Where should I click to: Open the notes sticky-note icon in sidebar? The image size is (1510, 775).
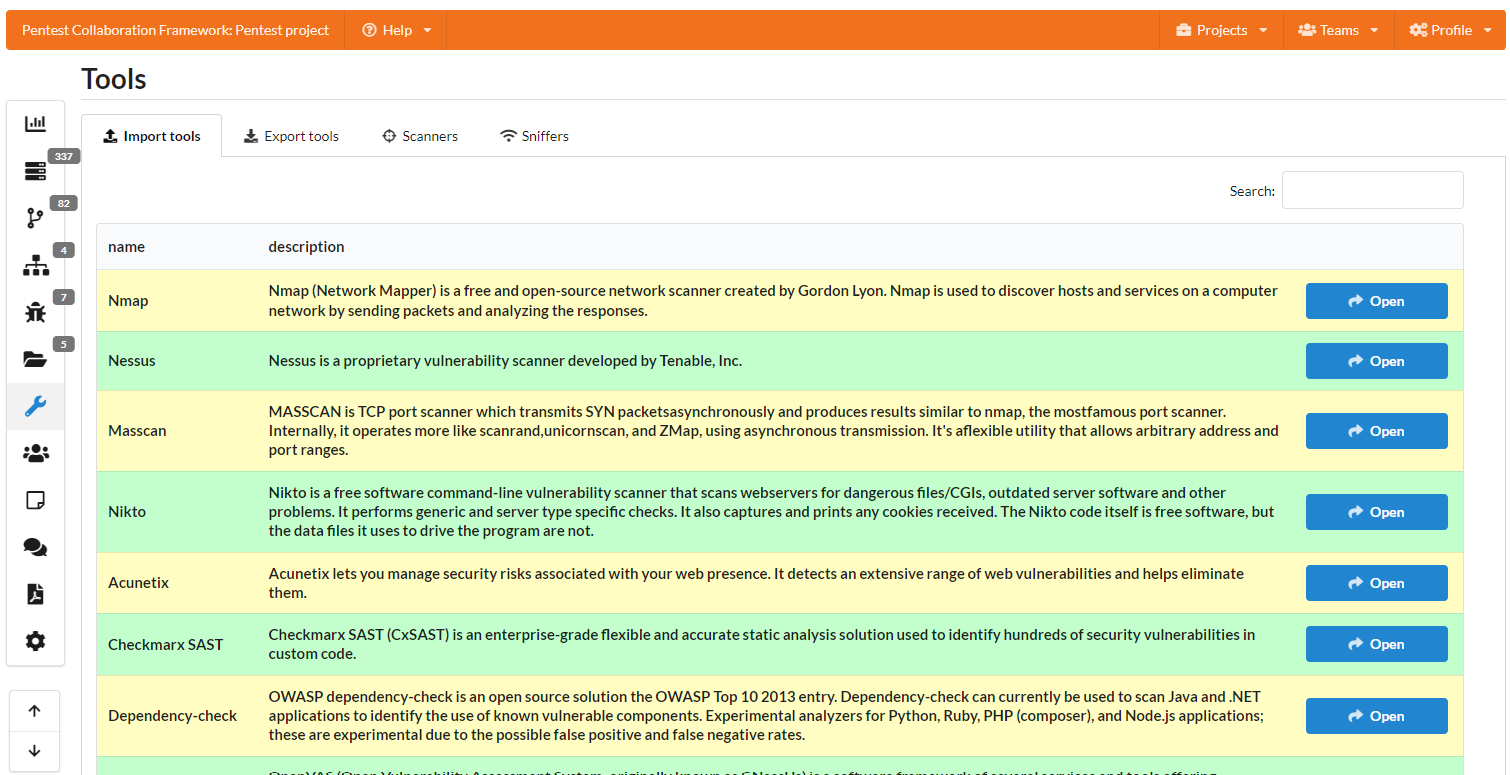pos(35,500)
